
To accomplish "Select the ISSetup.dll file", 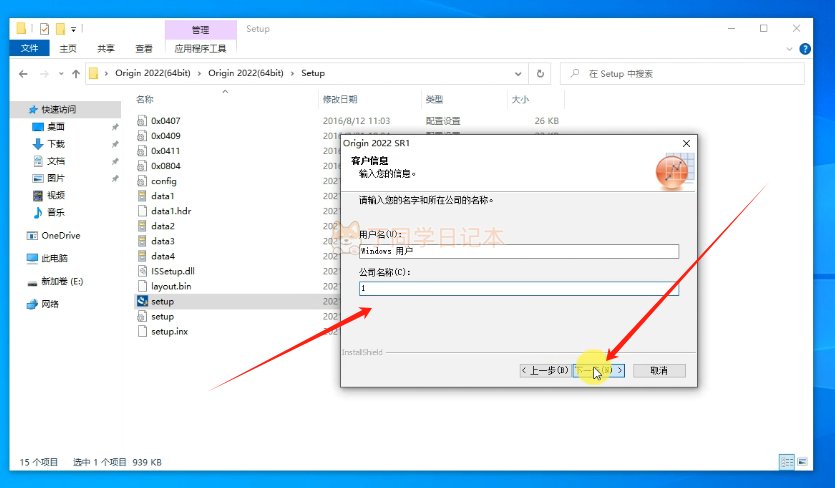I will pyautogui.click(x=173, y=271).
